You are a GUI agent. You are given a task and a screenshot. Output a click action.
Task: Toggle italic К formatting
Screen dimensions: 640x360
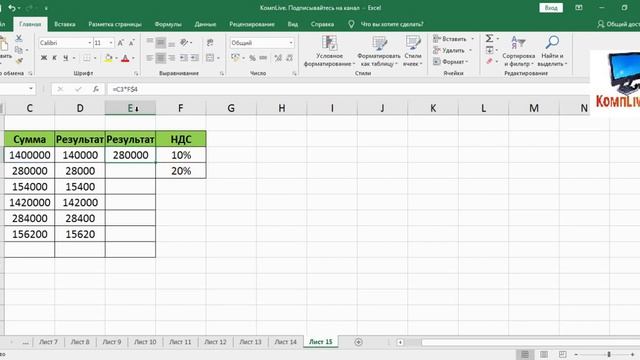tap(55, 58)
